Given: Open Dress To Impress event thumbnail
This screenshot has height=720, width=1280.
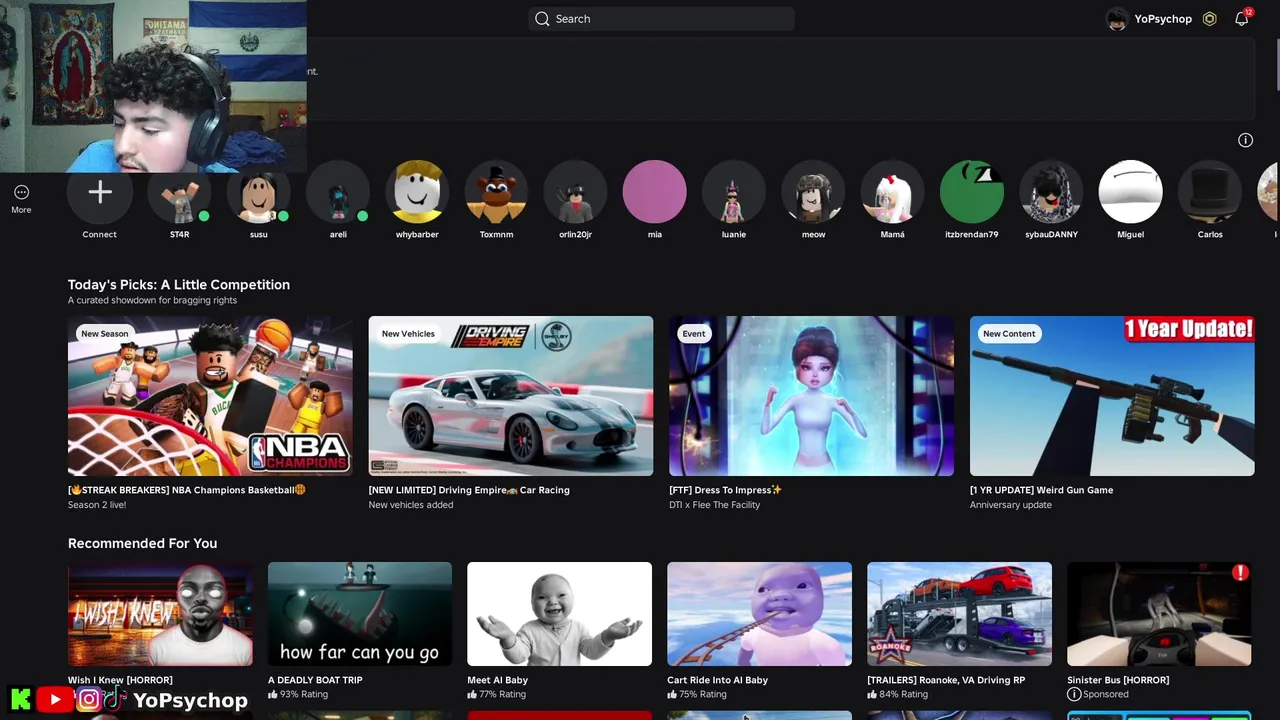Looking at the screenshot, I should click(811, 396).
